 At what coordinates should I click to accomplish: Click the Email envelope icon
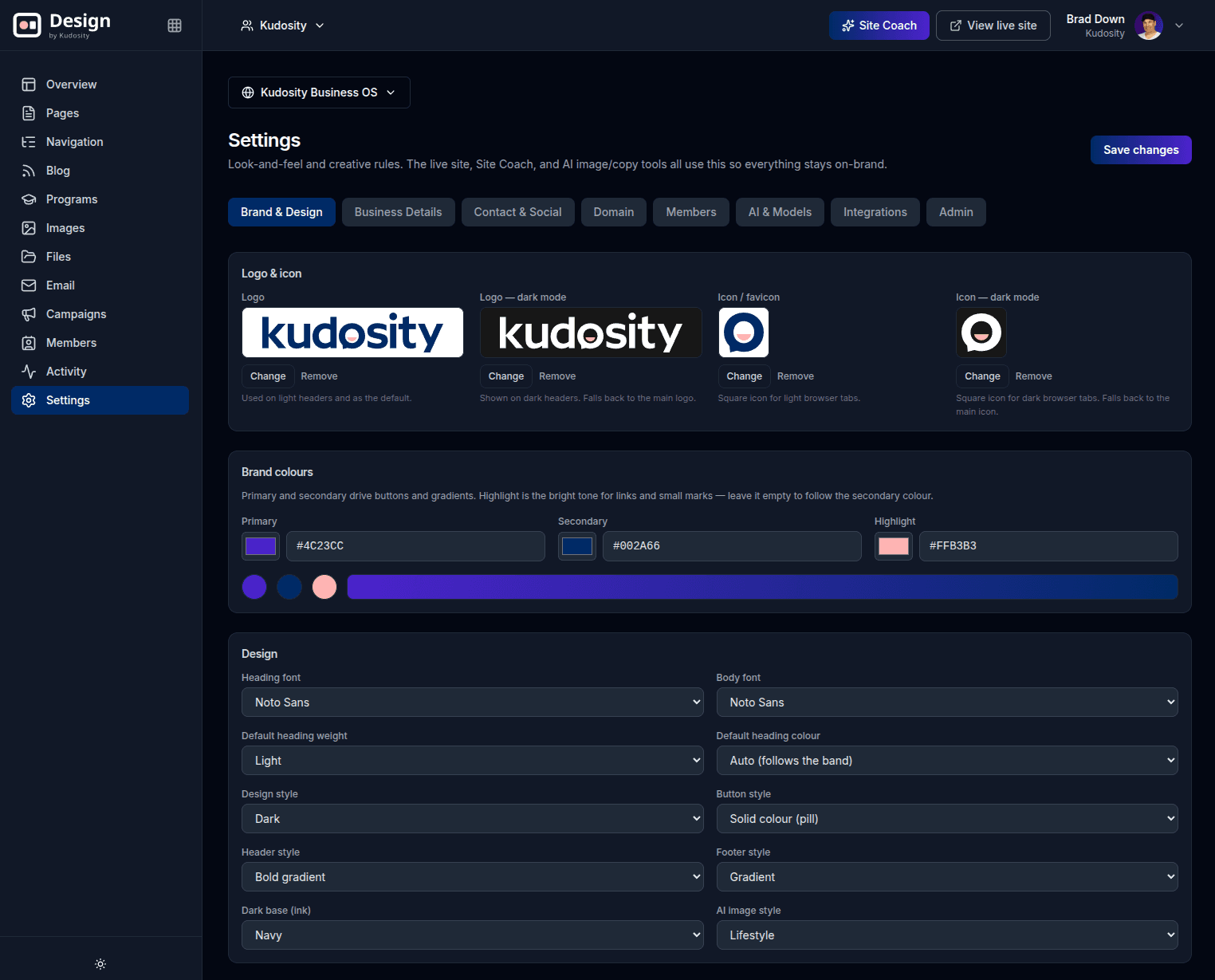[29, 285]
